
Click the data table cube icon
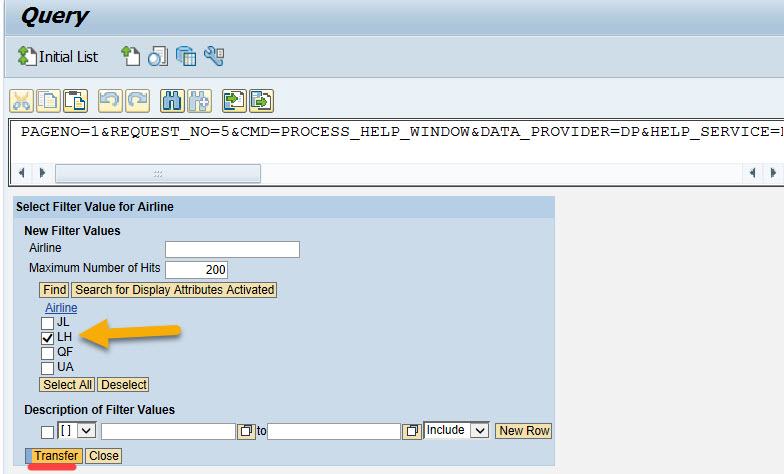[186, 56]
